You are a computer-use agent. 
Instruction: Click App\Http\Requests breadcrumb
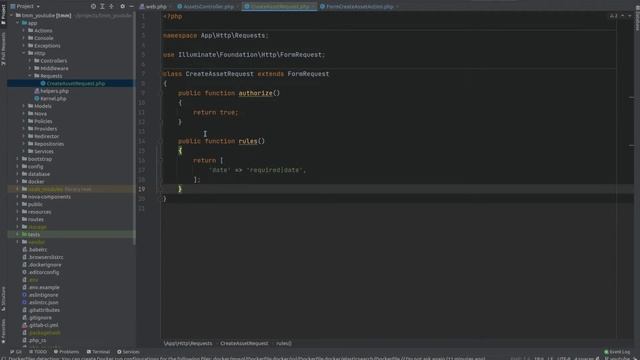[188, 343]
